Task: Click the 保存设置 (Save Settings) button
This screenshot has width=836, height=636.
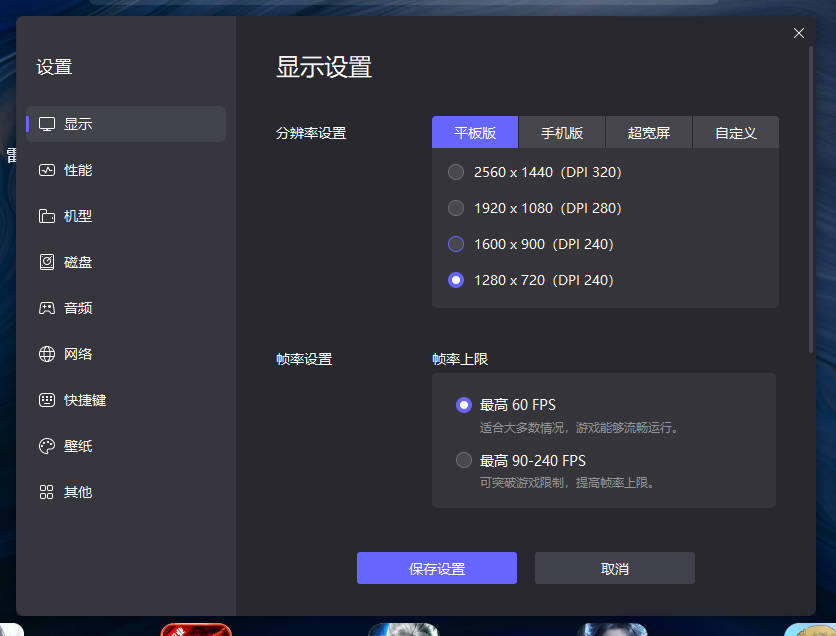Action: (x=437, y=567)
